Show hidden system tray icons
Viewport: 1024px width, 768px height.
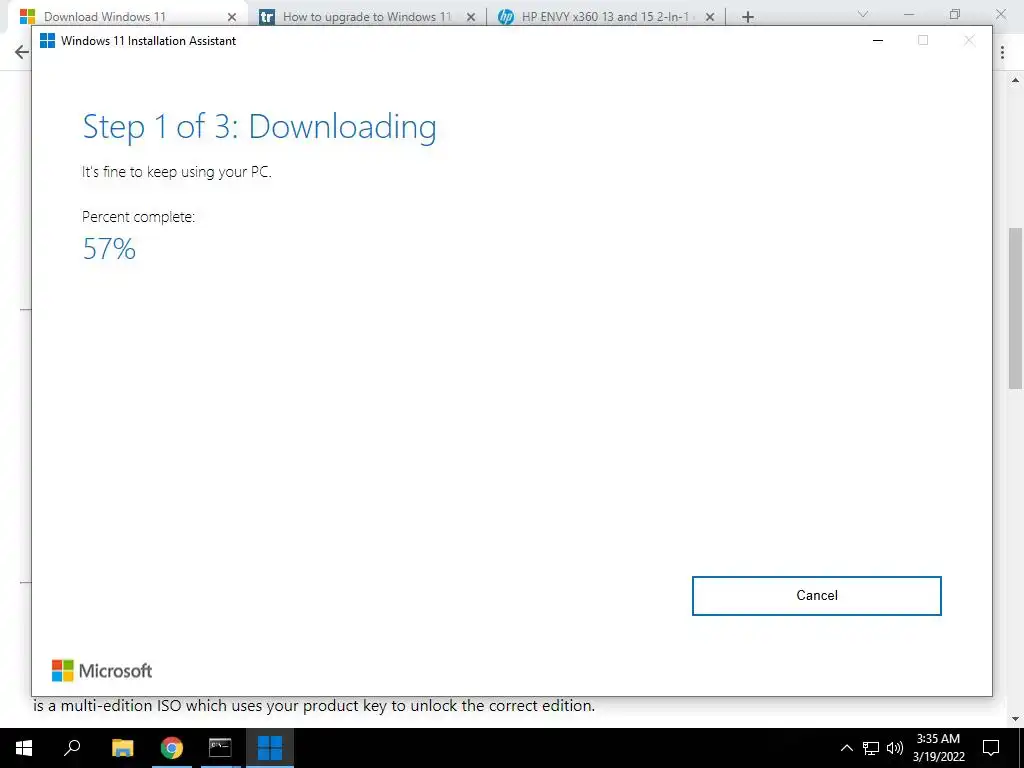coord(846,748)
